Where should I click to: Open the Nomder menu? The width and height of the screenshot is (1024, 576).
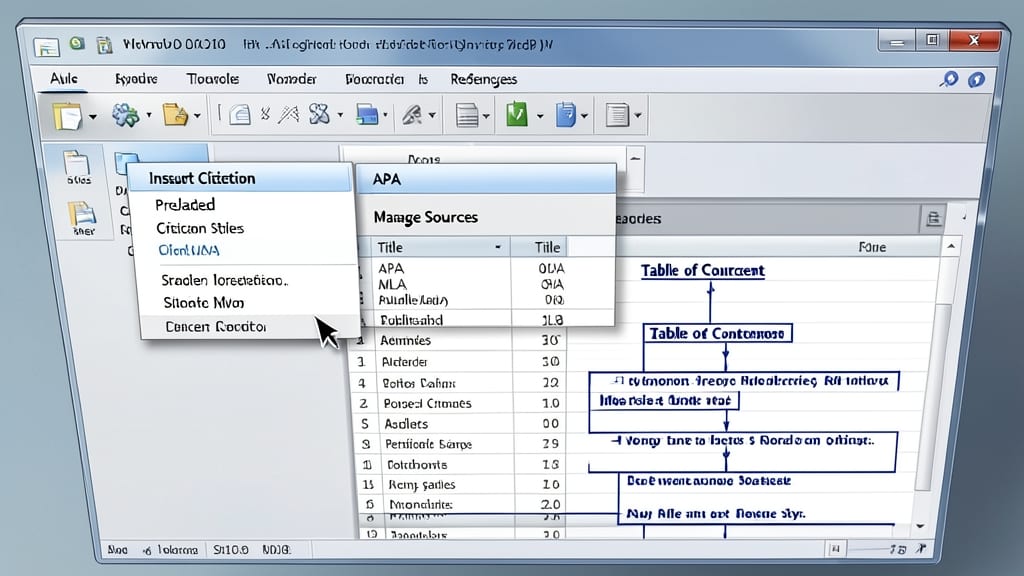pyautogui.click(x=291, y=79)
